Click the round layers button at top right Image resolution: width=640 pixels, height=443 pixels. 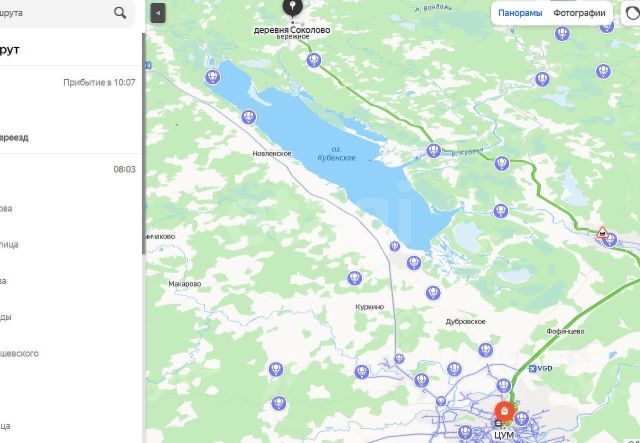click(632, 13)
